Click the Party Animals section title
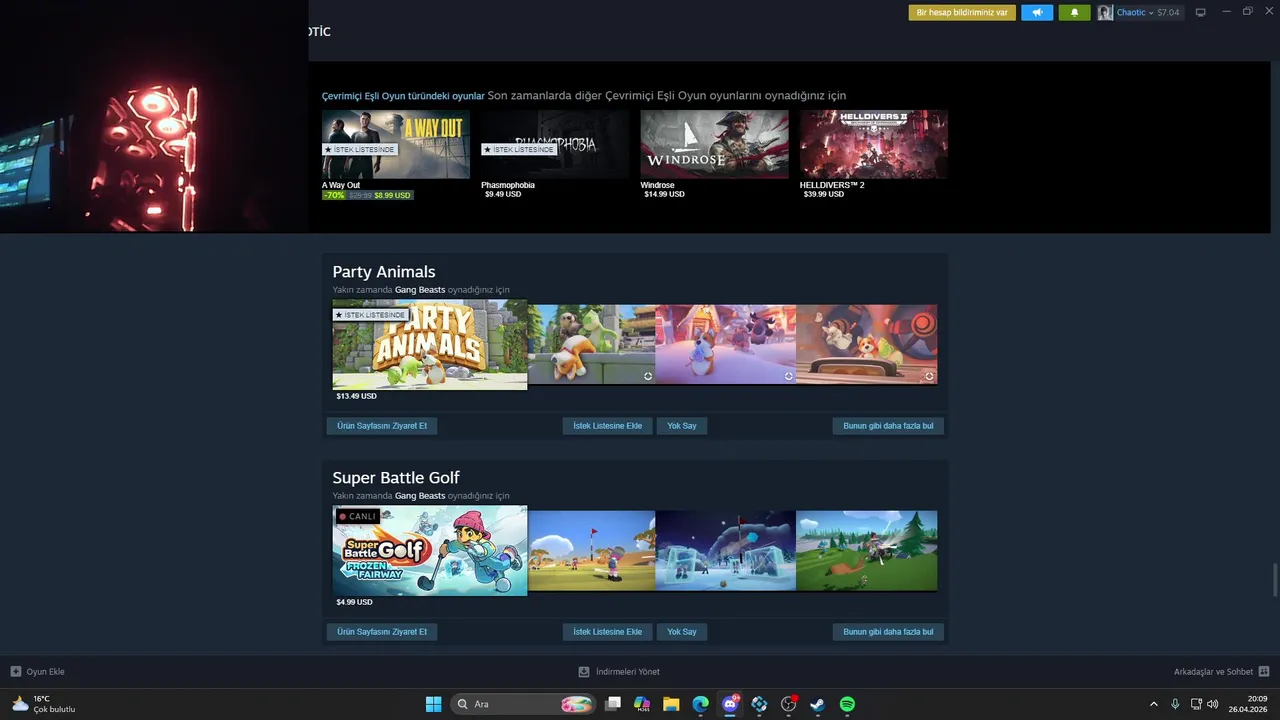1280x720 pixels. pos(384,272)
